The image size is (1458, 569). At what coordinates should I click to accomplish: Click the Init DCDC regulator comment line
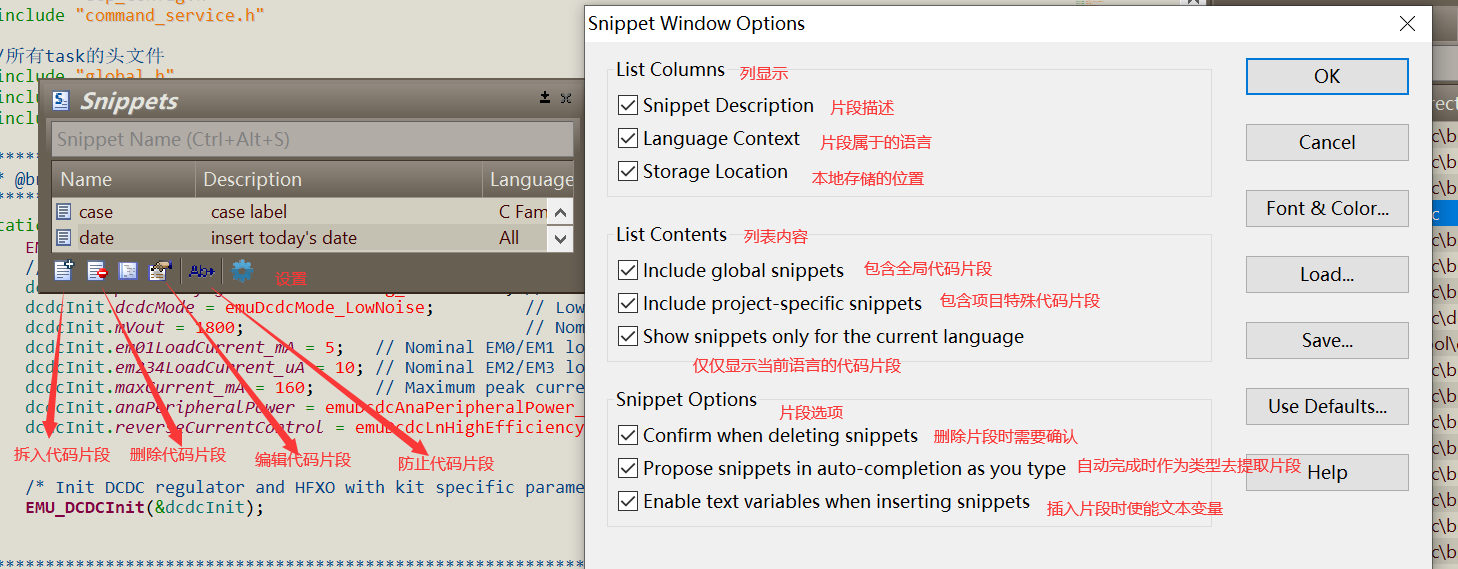(304, 487)
